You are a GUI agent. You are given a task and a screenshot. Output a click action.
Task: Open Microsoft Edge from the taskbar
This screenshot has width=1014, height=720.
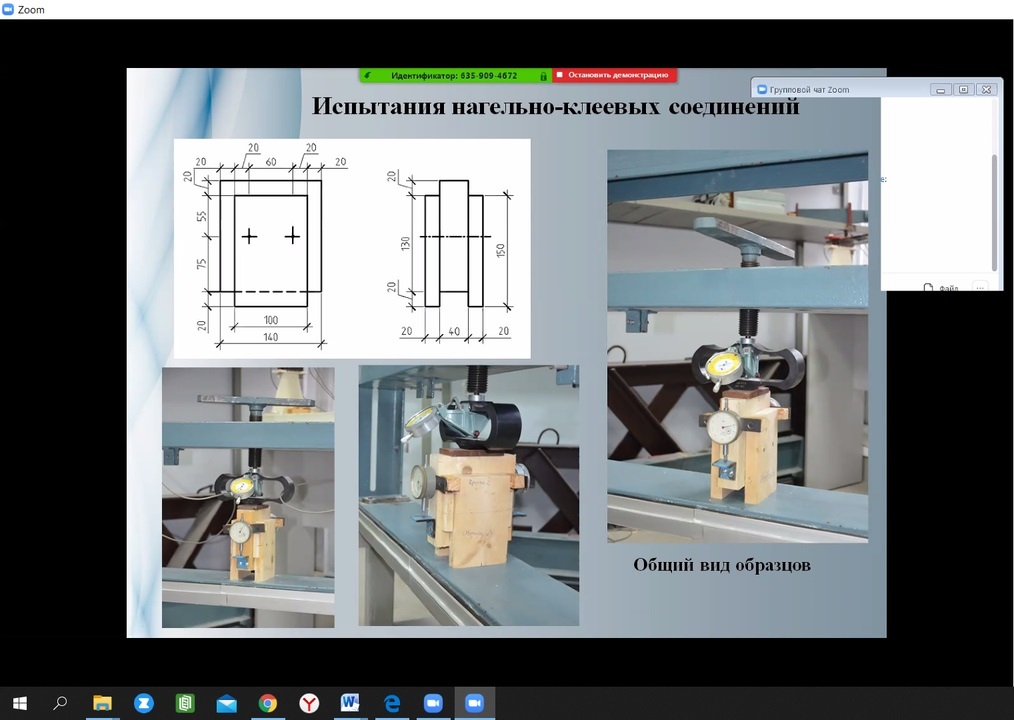[391, 703]
